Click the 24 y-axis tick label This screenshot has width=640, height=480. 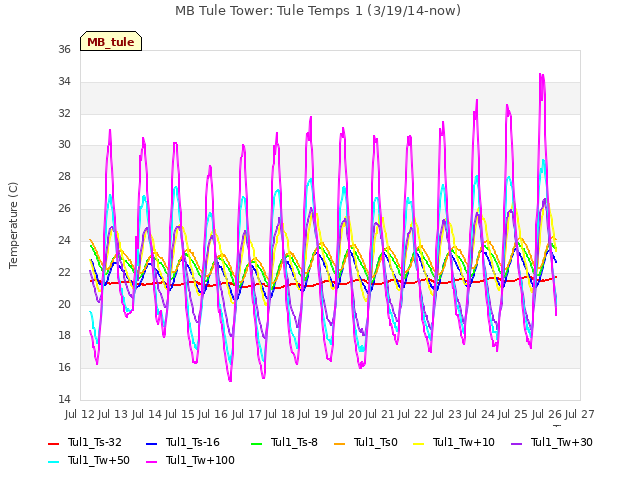click(x=64, y=240)
